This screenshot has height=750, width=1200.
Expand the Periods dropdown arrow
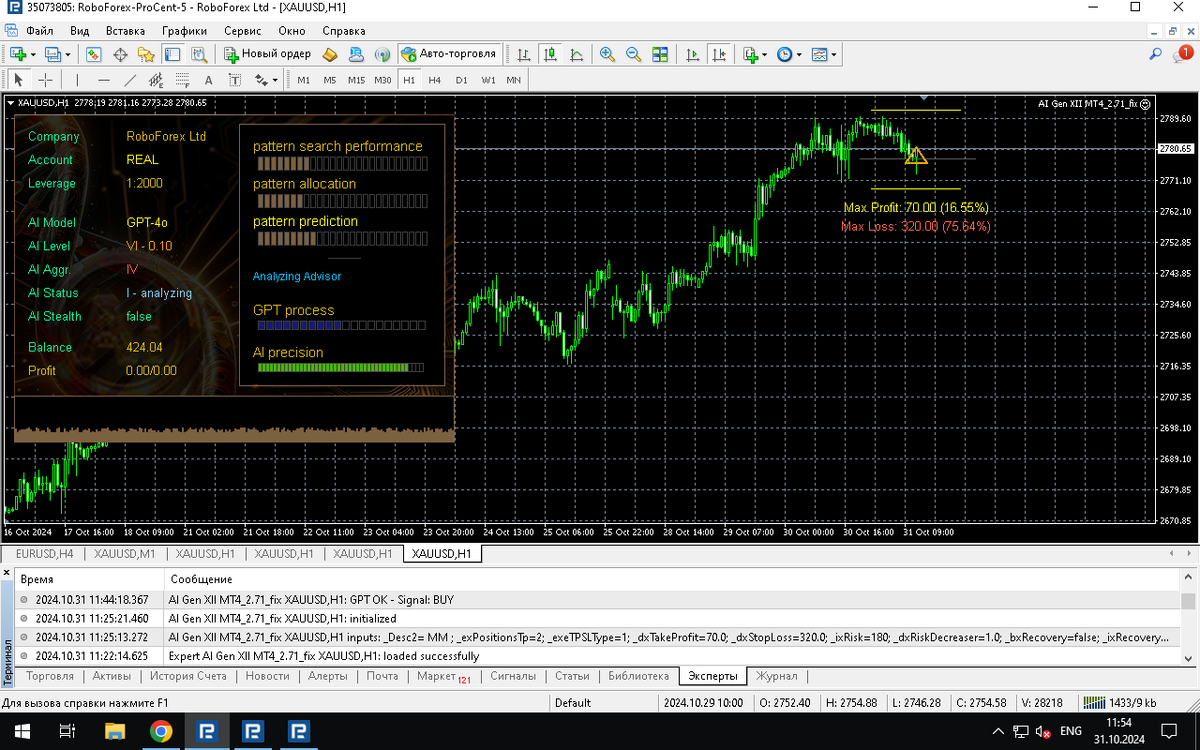pyautogui.click(x=799, y=54)
